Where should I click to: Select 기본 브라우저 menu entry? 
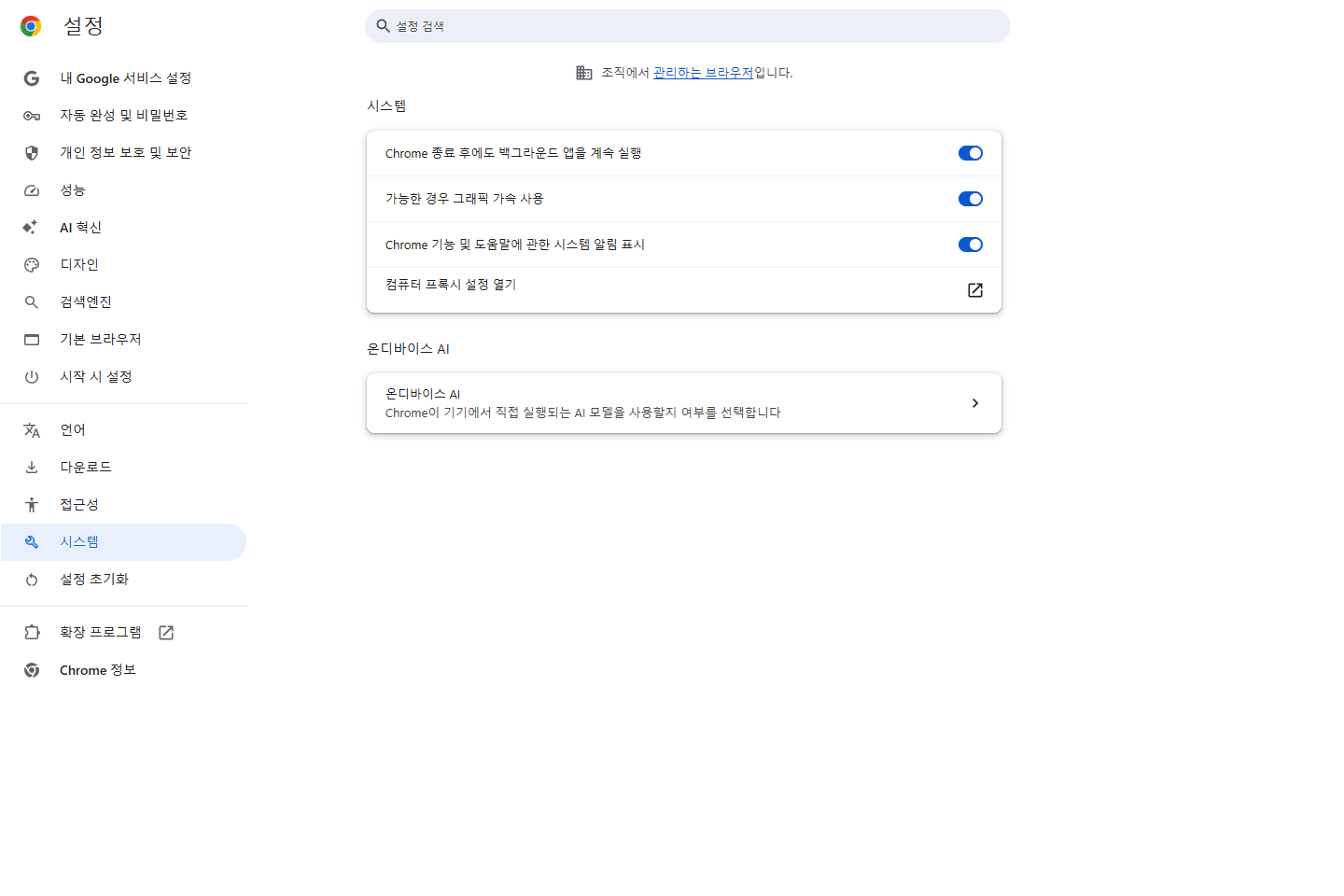click(x=123, y=340)
